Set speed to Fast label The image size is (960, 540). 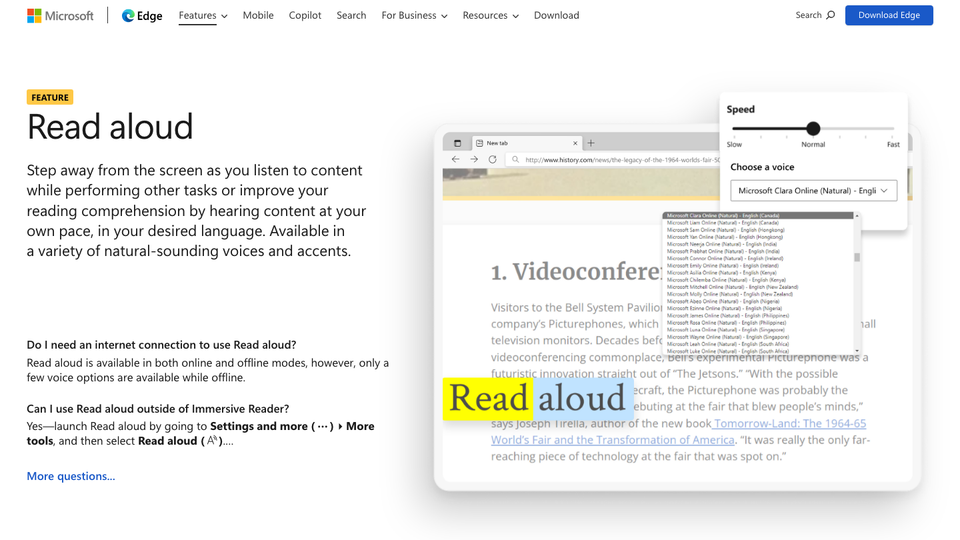click(x=893, y=144)
